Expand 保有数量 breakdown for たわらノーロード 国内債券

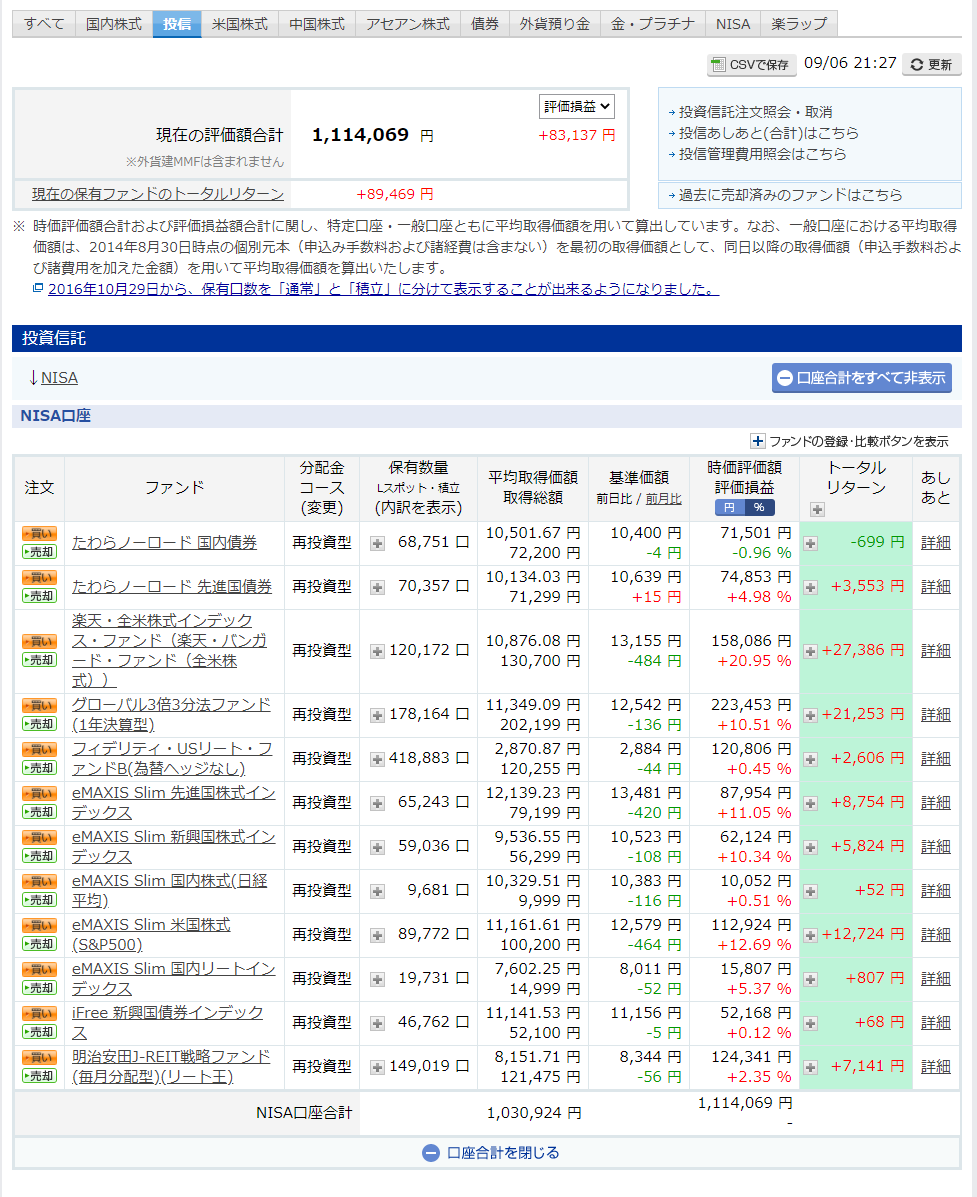(x=377, y=544)
